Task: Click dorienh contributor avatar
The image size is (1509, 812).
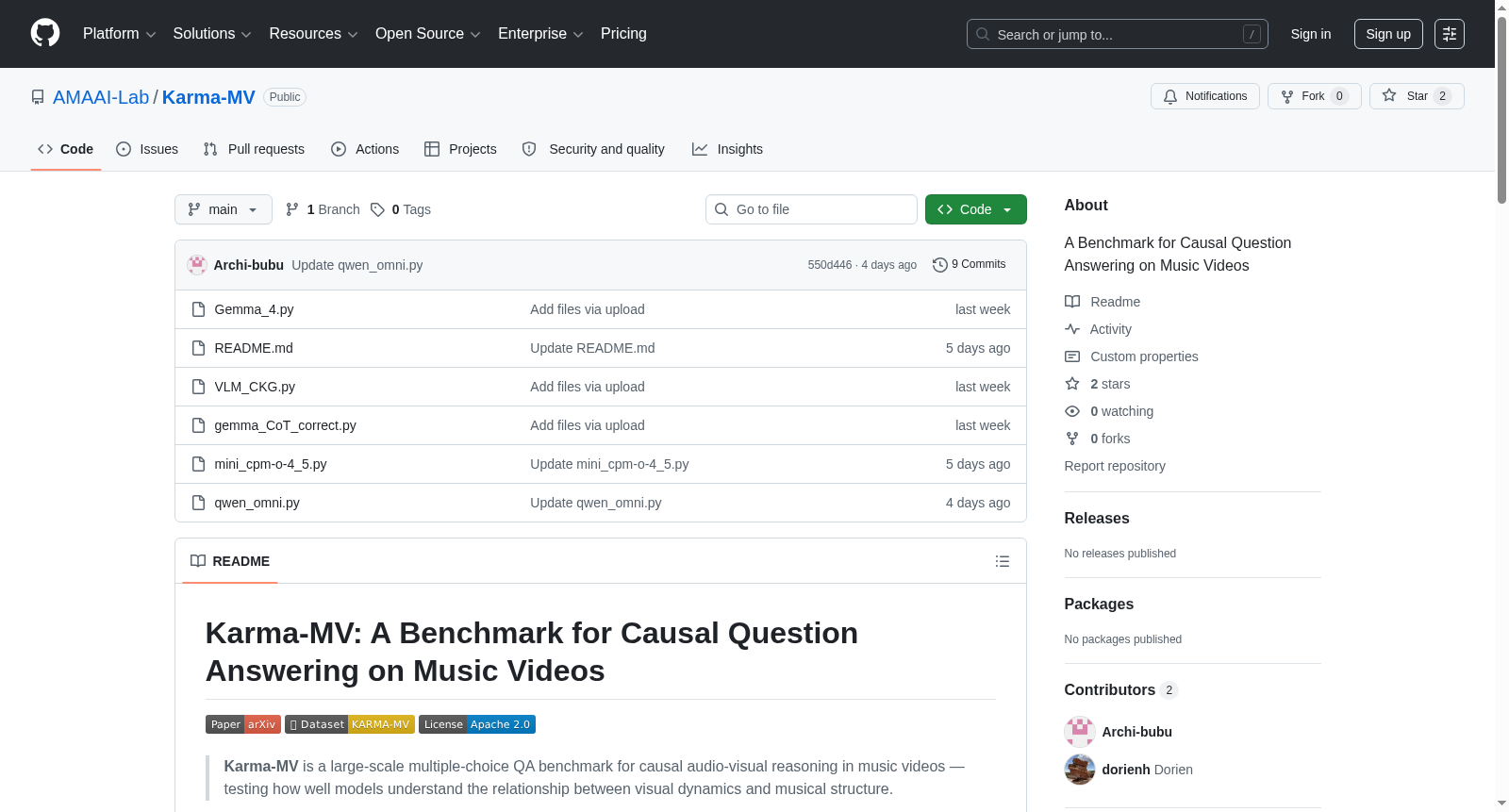Action: (x=1080, y=770)
